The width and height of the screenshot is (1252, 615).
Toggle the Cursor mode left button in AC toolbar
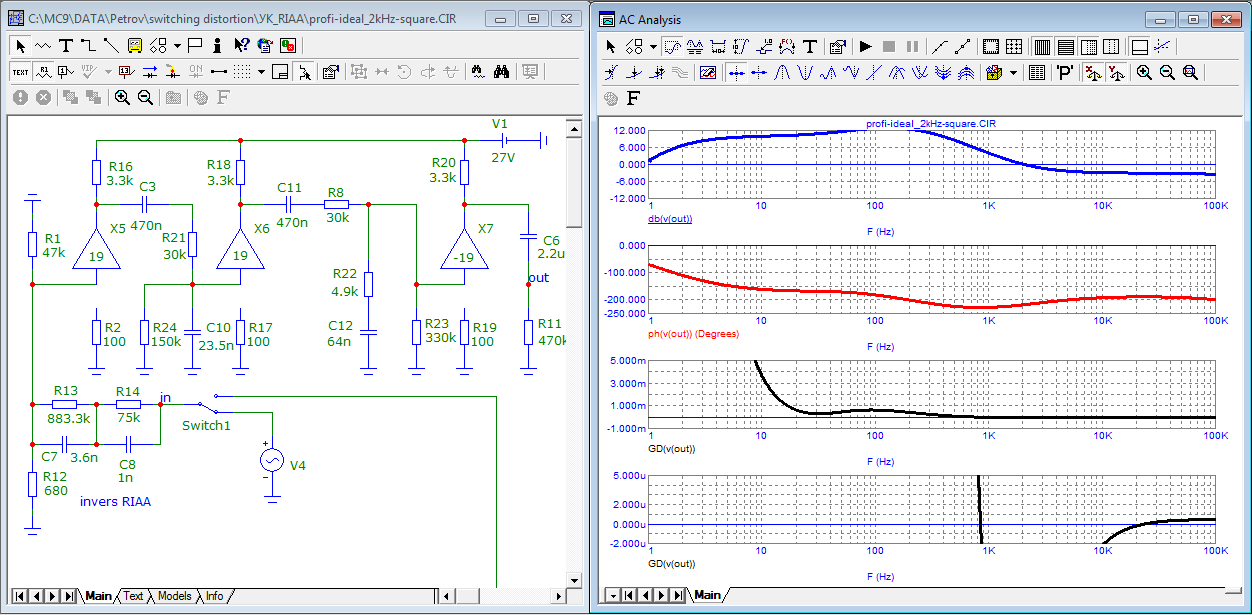[x=737, y=72]
